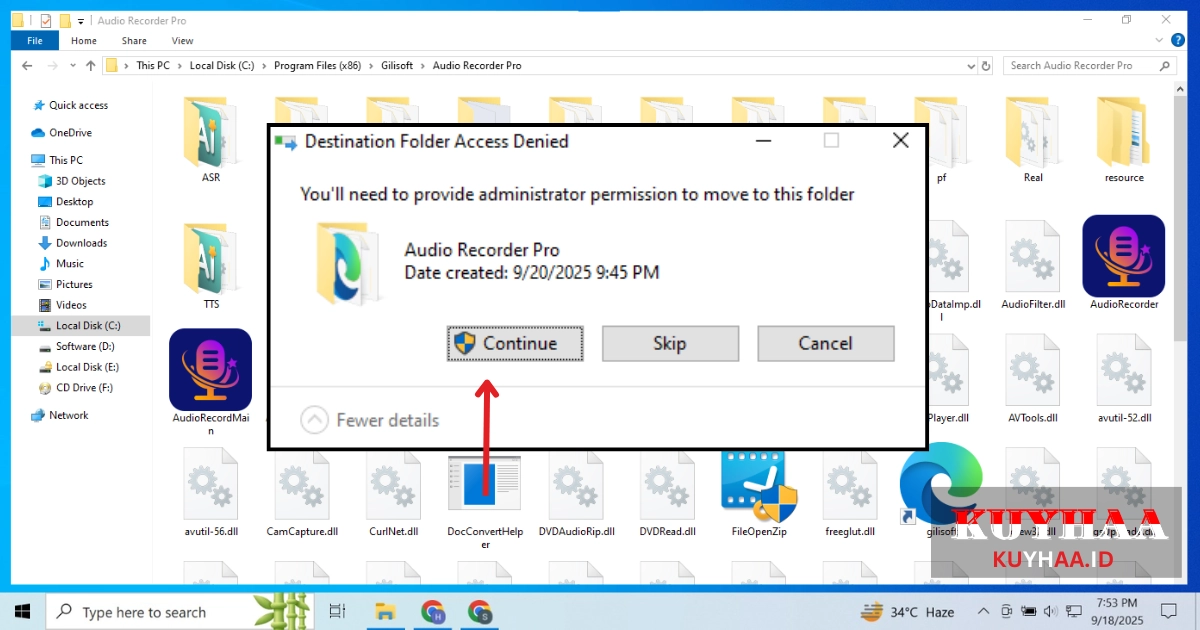
Task: Select This PC in the navigation pane
Action: (66, 160)
